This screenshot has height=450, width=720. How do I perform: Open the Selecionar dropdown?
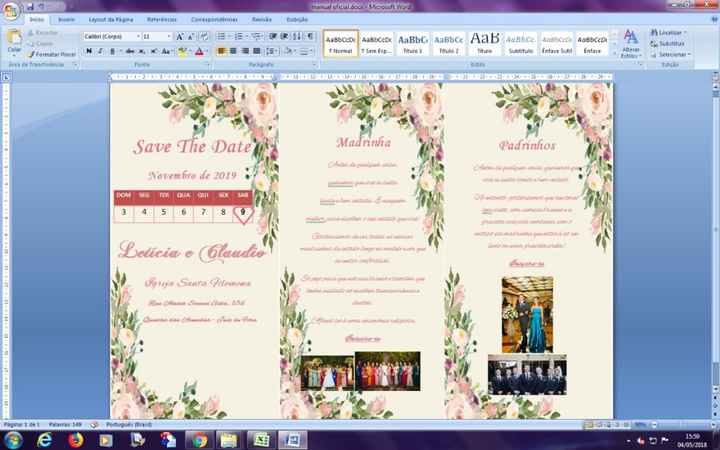point(671,54)
